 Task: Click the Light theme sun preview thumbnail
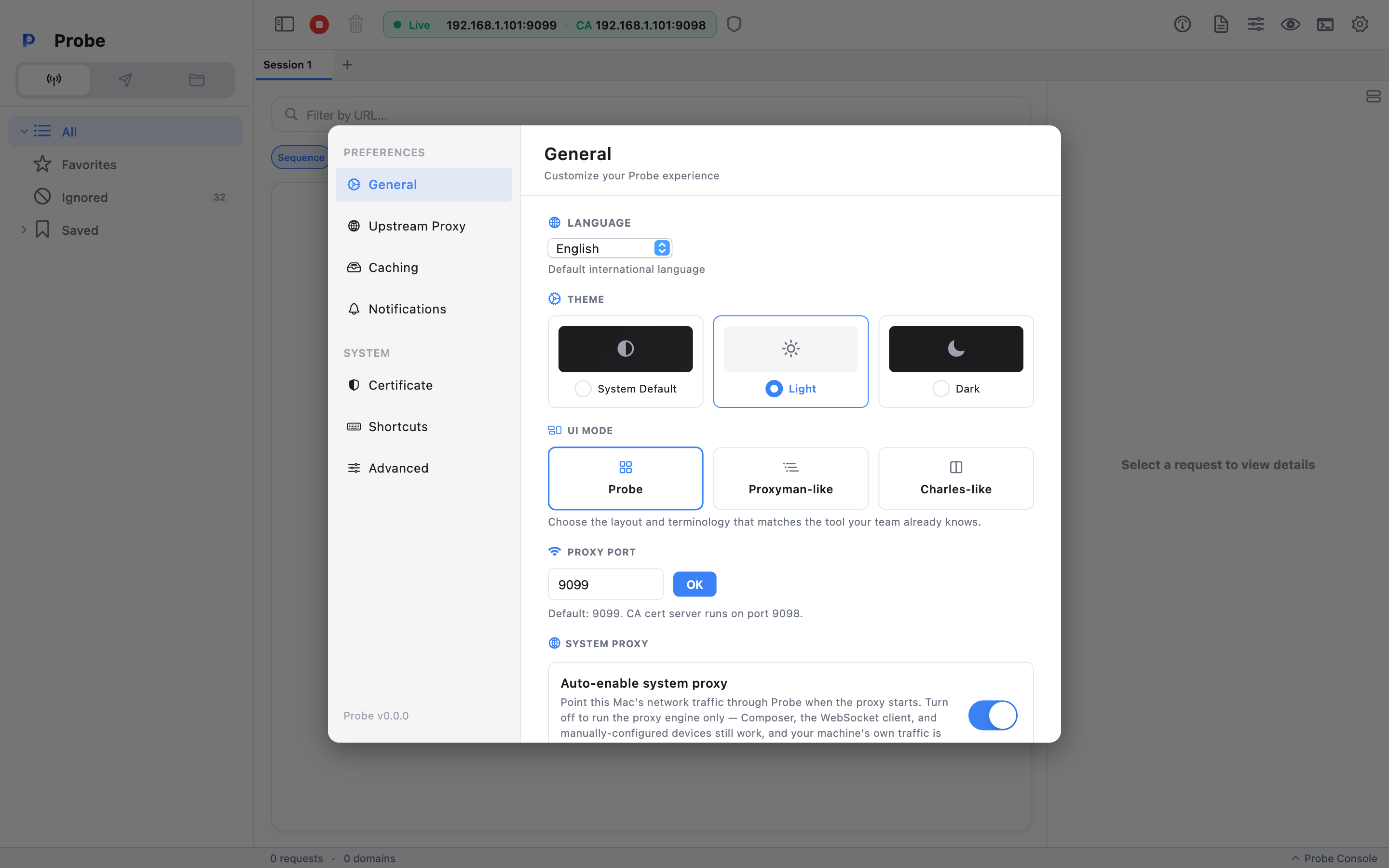tap(791, 349)
